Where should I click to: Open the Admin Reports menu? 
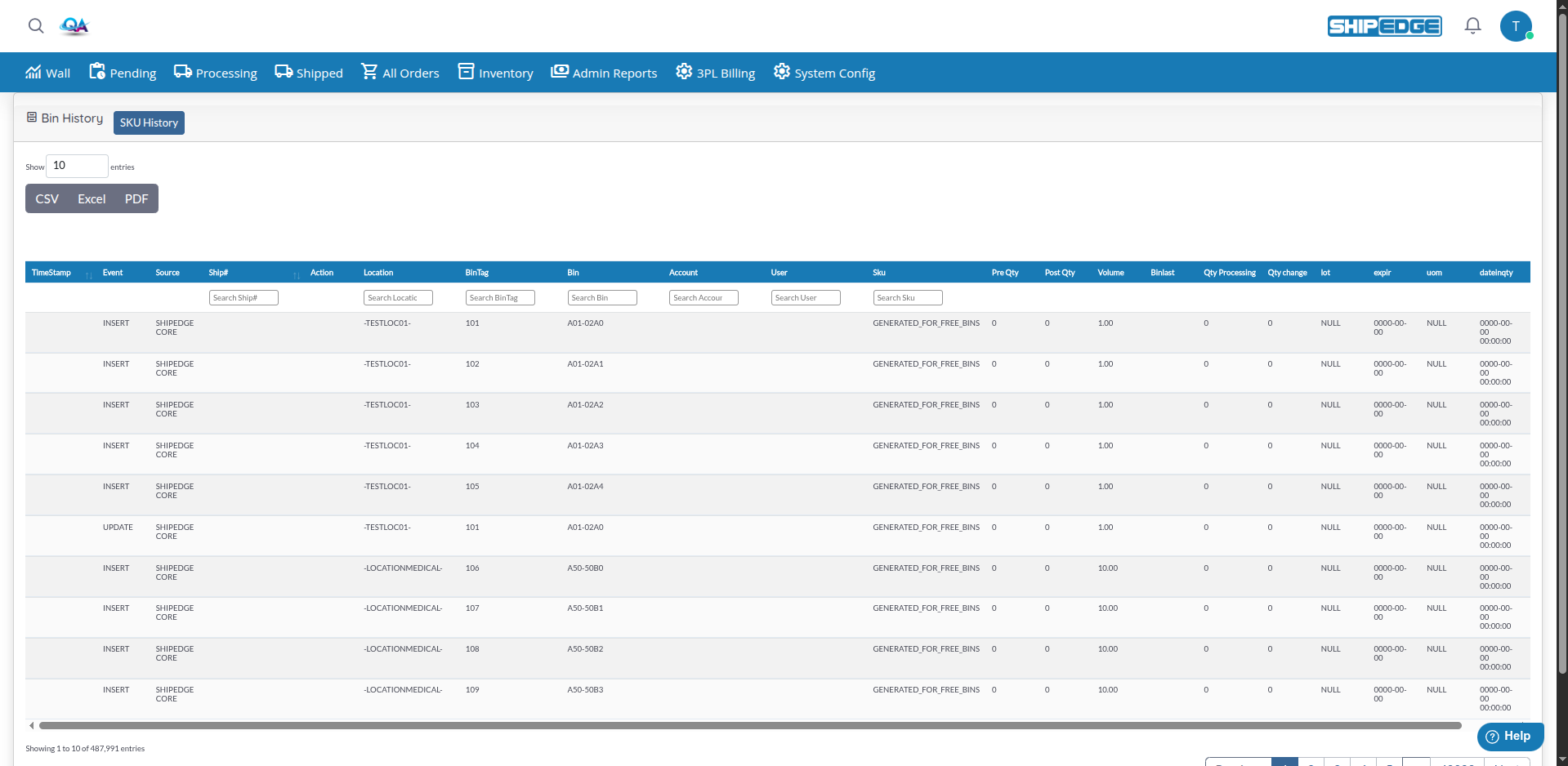(604, 73)
